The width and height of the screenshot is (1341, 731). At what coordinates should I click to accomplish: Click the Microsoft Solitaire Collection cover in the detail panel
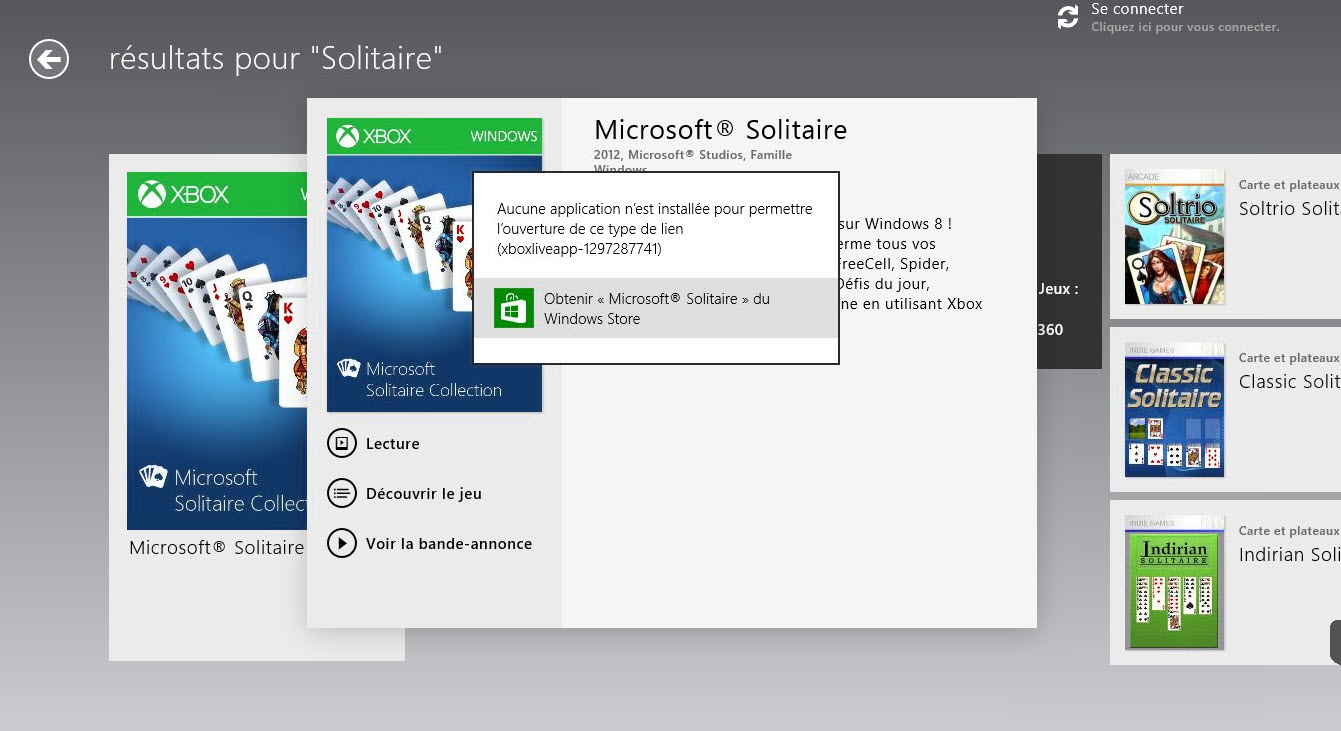click(x=434, y=265)
